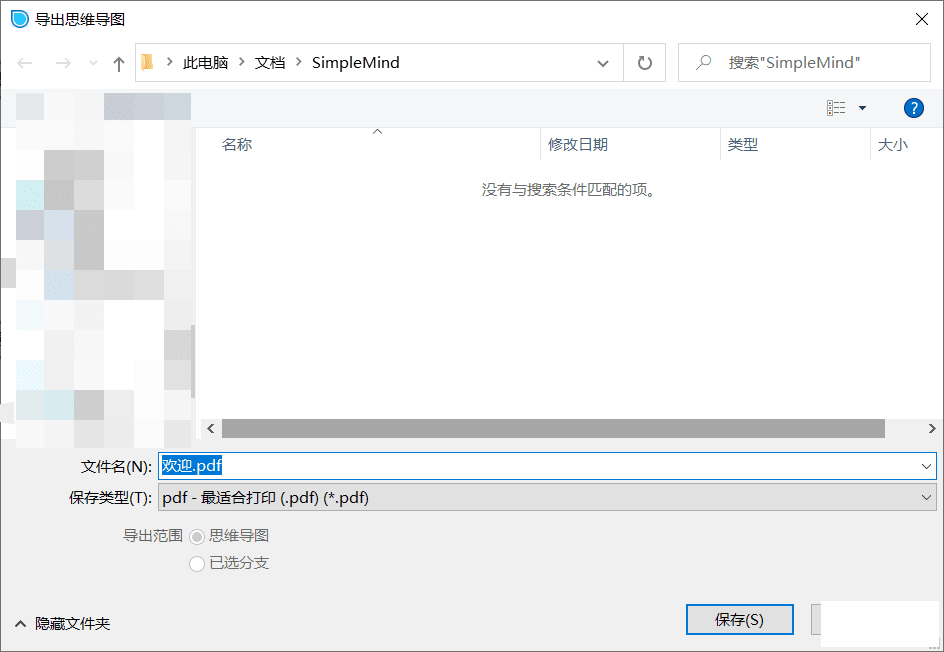944x652 pixels.
Task: Click the folder icon in address bar
Action: [x=148, y=63]
